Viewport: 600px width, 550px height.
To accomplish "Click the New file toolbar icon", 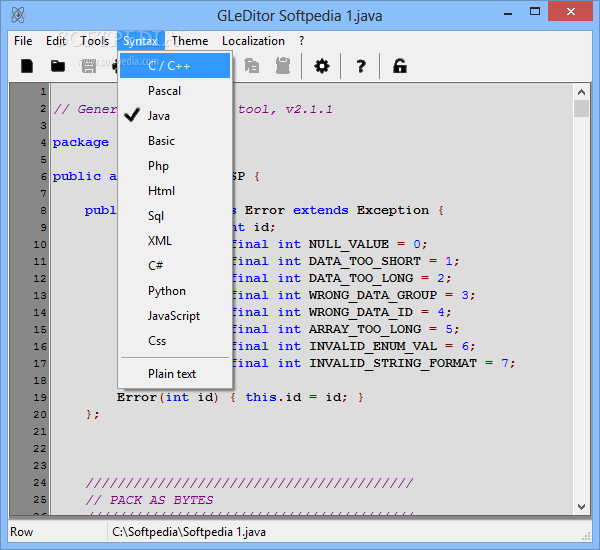I will click(27, 66).
